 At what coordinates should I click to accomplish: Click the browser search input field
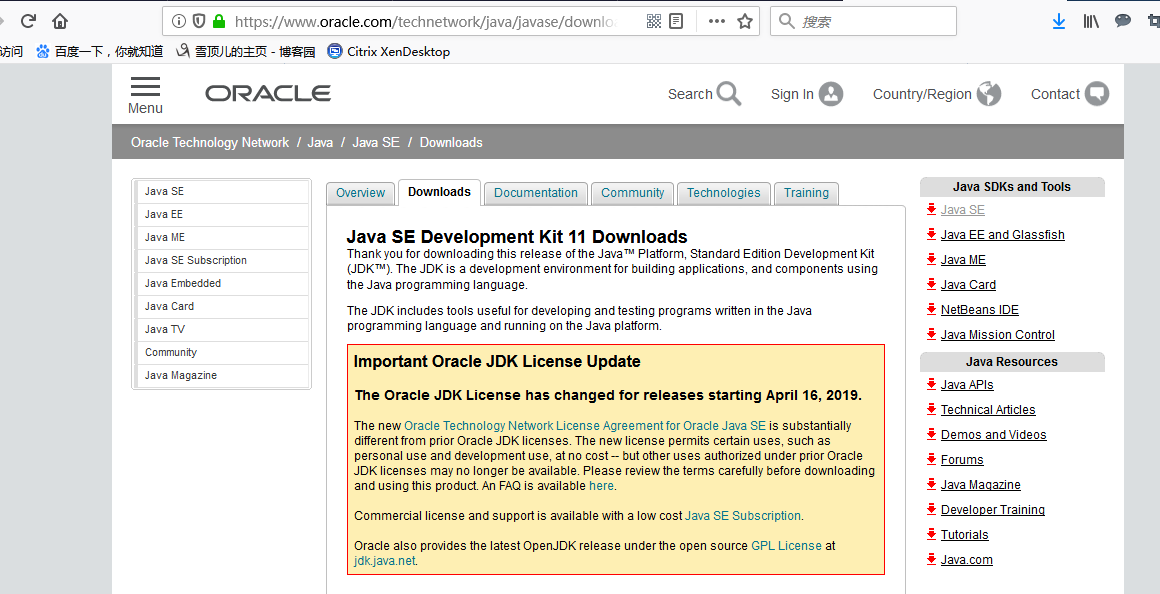(863, 21)
